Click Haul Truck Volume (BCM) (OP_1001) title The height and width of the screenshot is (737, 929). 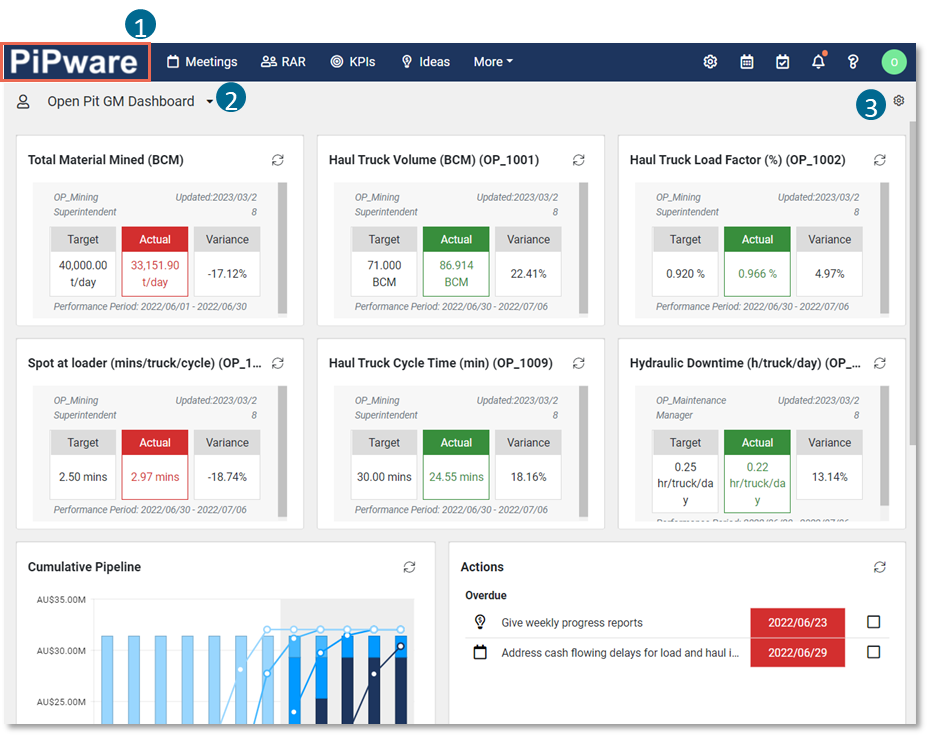coord(434,160)
